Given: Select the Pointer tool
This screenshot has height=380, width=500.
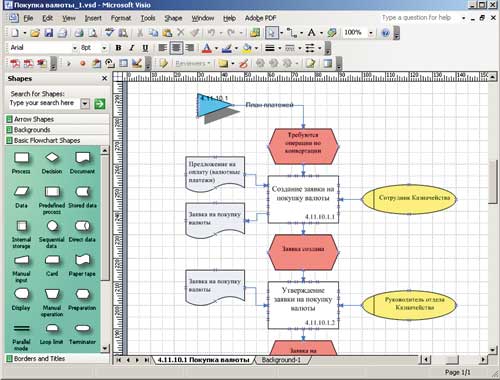Looking at the screenshot, I should tap(272, 33).
